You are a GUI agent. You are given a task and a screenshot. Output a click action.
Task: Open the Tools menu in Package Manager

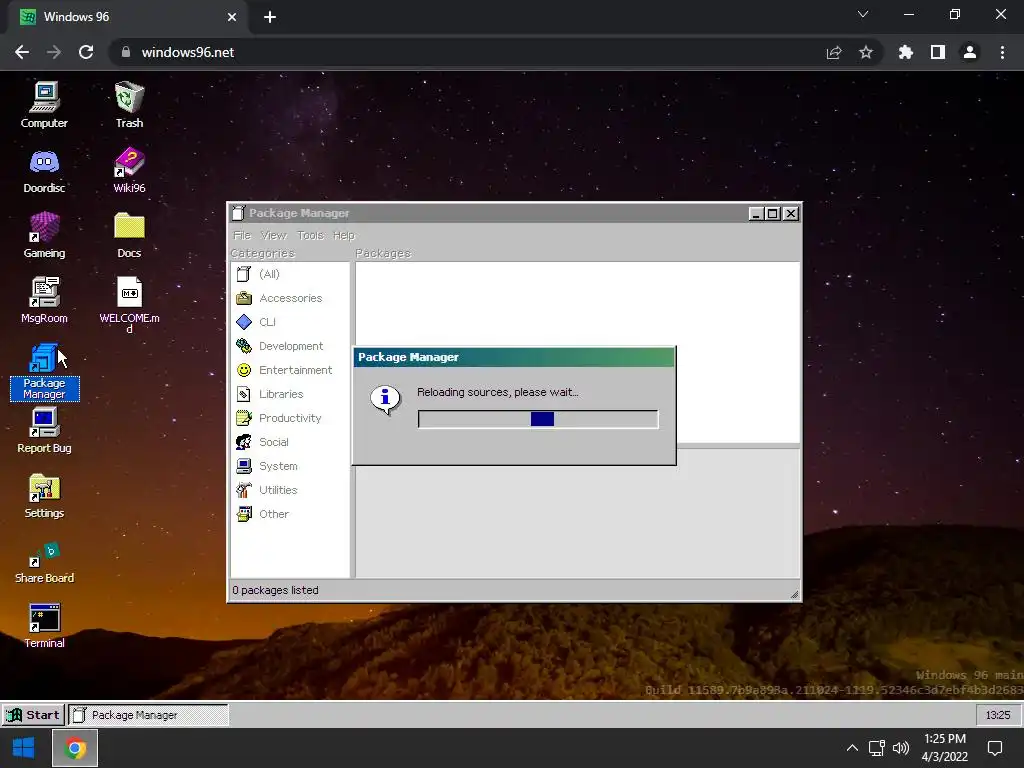click(310, 235)
